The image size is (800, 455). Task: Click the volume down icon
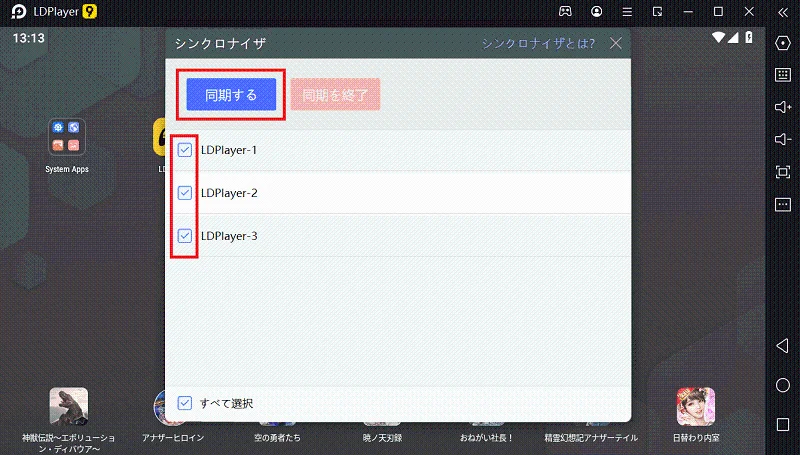pos(783,139)
